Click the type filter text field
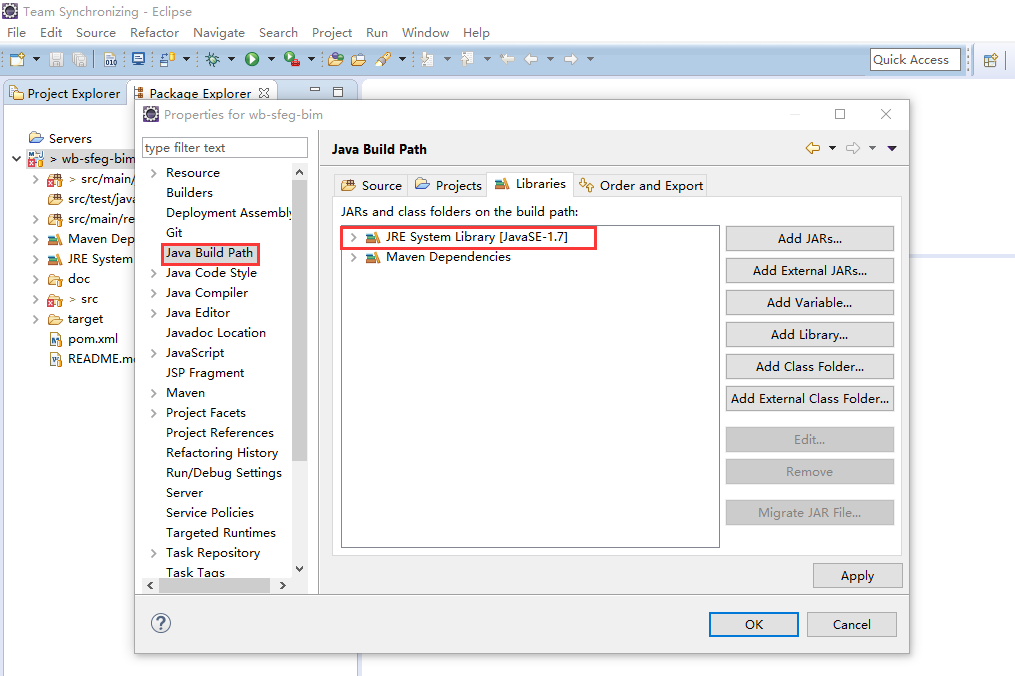Viewport: 1015px width, 676px height. click(x=225, y=148)
